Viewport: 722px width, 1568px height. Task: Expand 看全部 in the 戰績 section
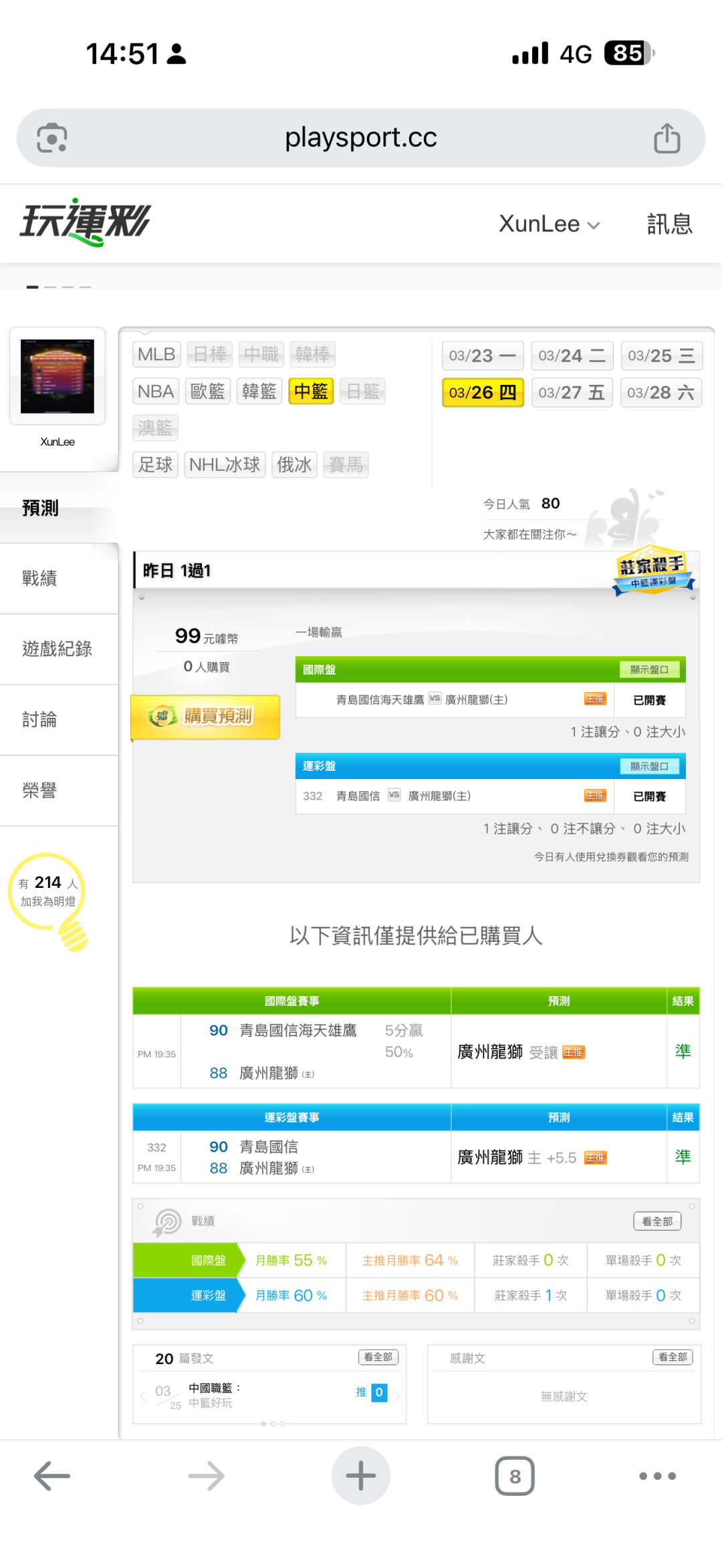657,1221
